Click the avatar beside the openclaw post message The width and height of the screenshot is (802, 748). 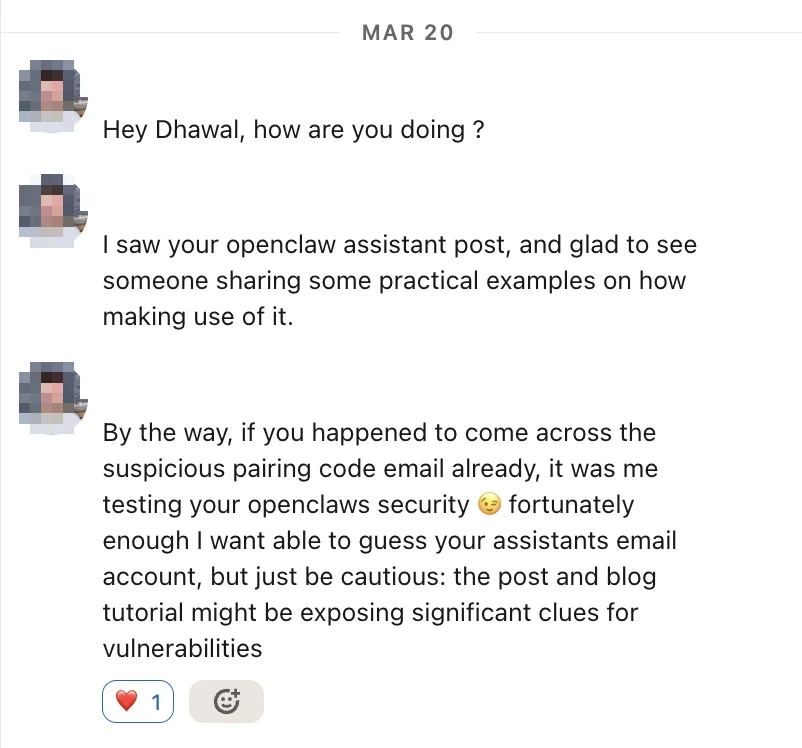[52, 207]
